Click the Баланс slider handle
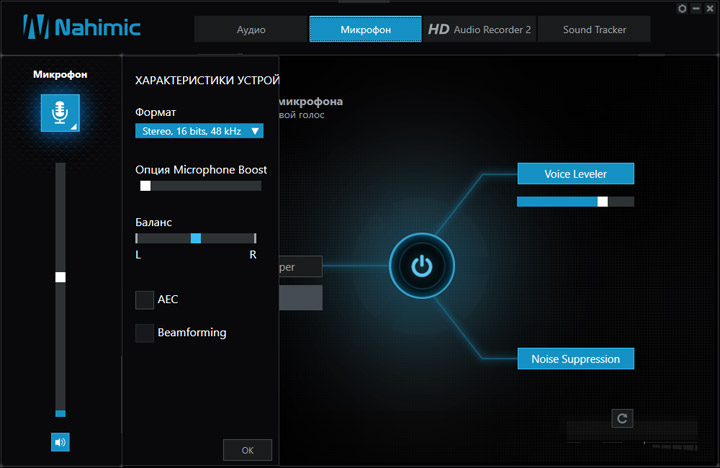This screenshot has height=468, width=720. 196,238
